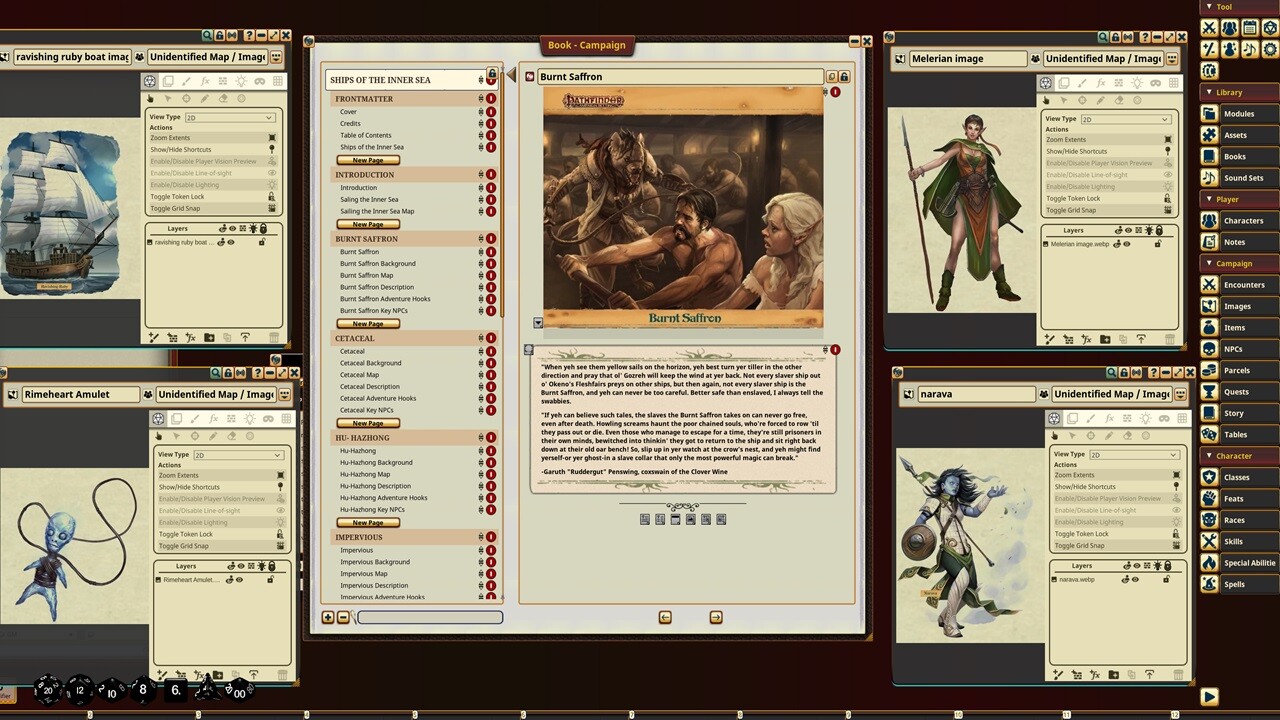Roll the d20 die in the dice tray
This screenshot has width=1280, height=720.
[x=46, y=689]
